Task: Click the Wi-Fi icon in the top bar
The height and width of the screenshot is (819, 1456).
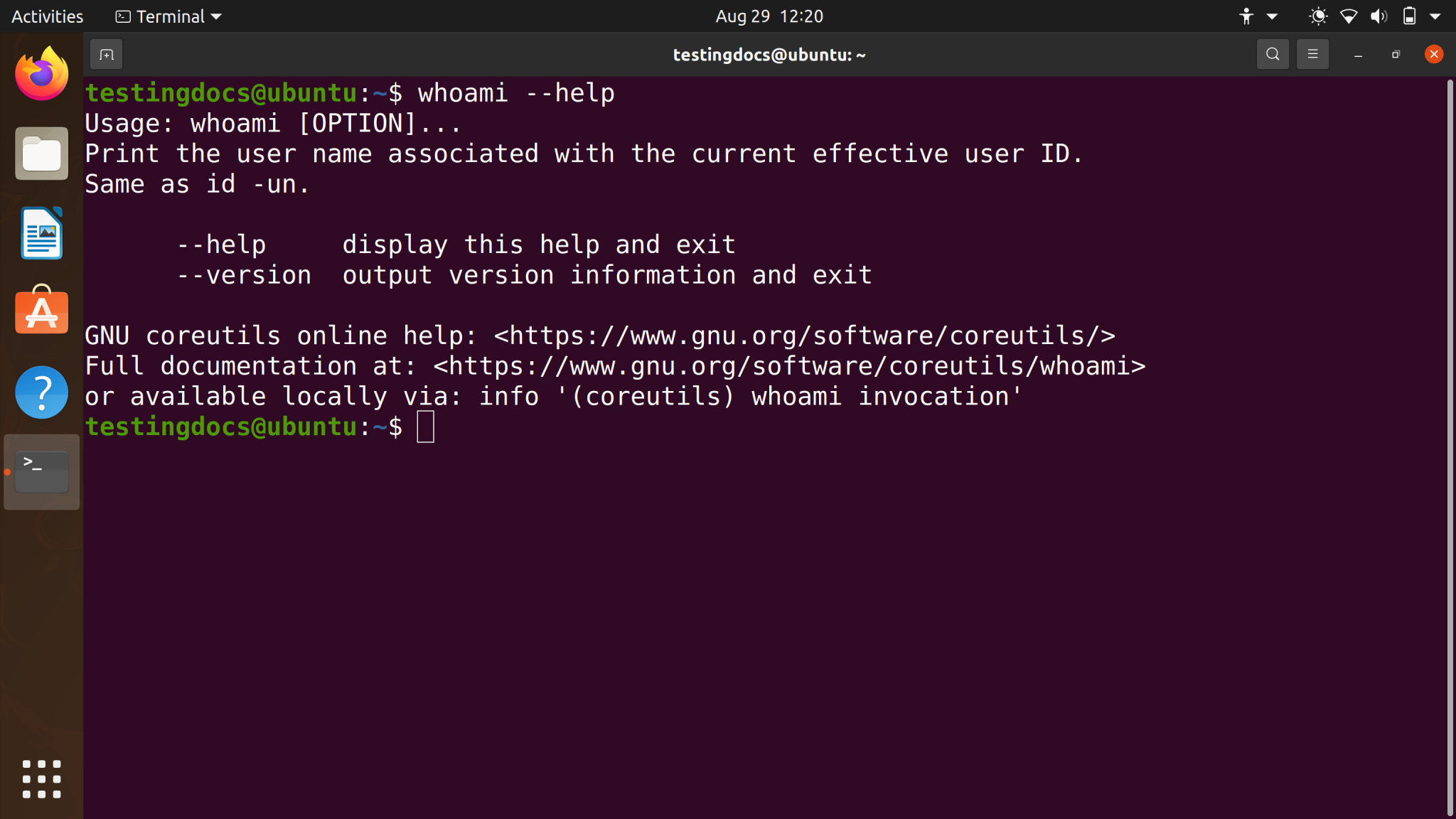Action: coord(1348,16)
